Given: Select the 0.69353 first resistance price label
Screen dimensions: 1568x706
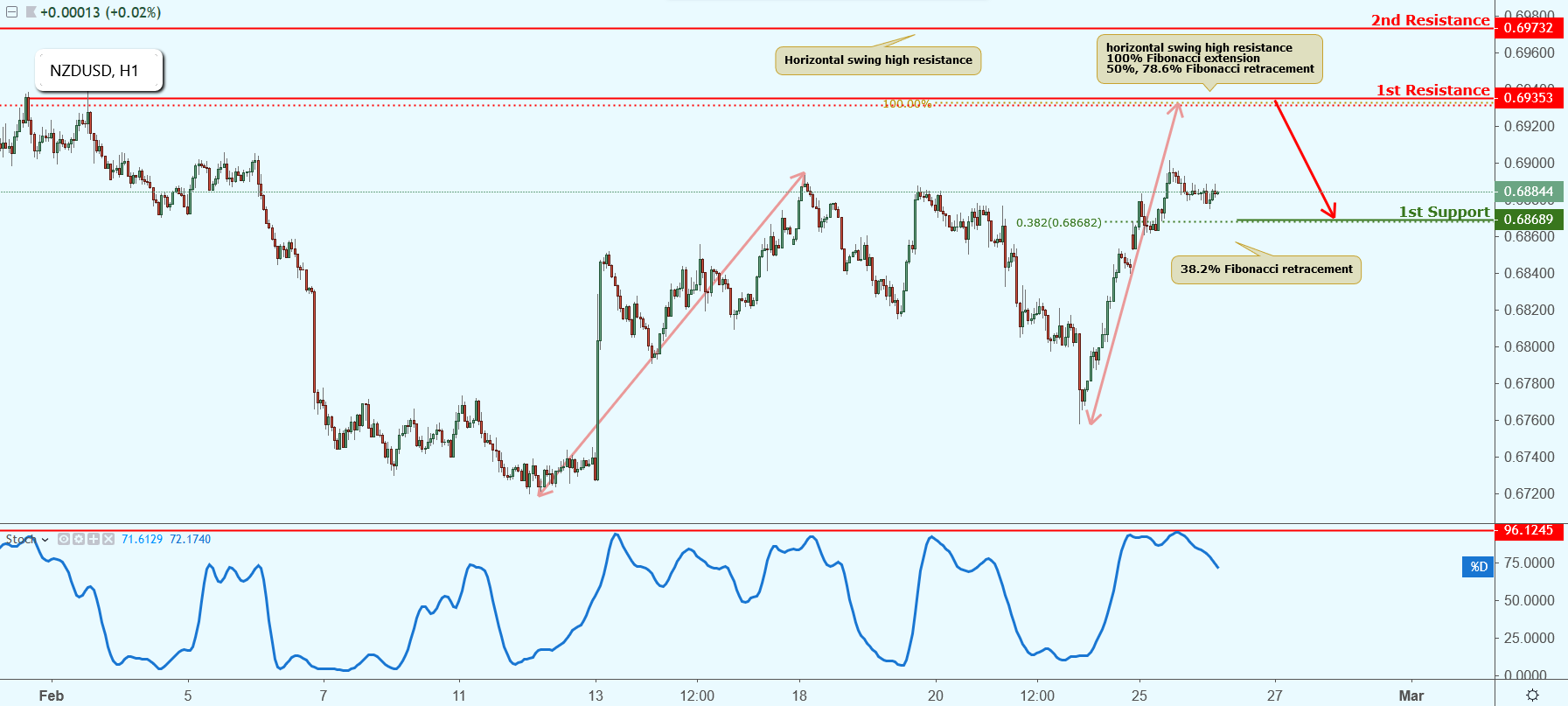Looking at the screenshot, I should pyautogui.click(x=1530, y=98).
